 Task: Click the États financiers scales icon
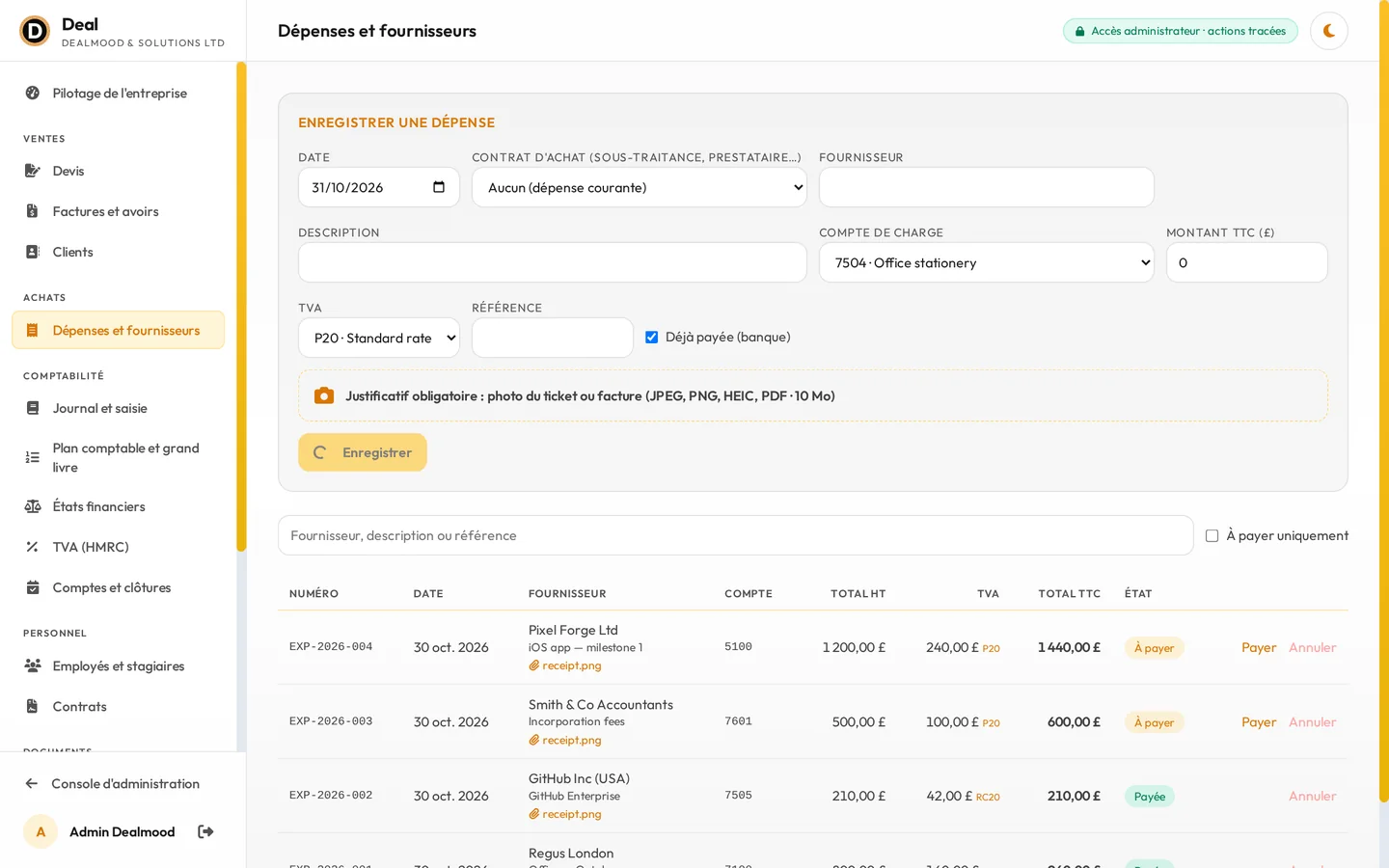pos(33,506)
